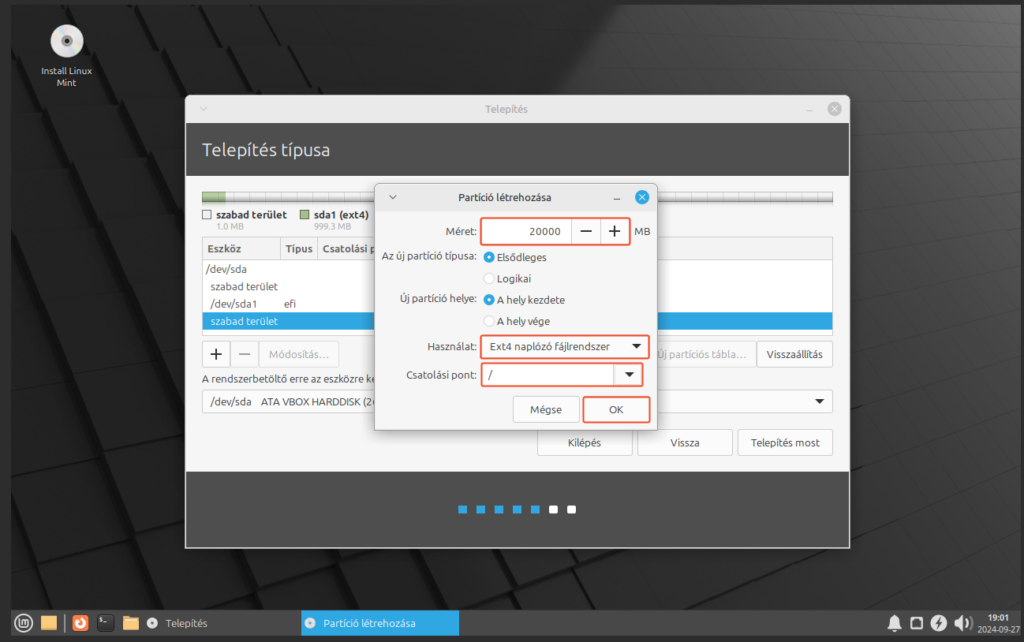Screen dimensions: 1024x642
Task: Increase partition size with the plus stepper
Action: 614,231
